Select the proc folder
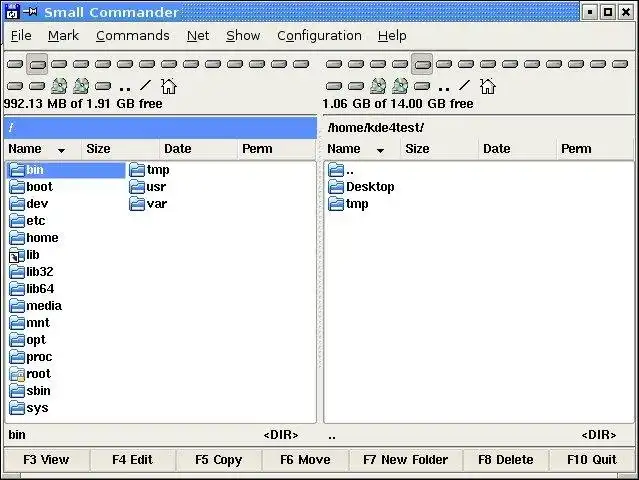639x480 pixels. pyautogui.click(x=31, y=357)
